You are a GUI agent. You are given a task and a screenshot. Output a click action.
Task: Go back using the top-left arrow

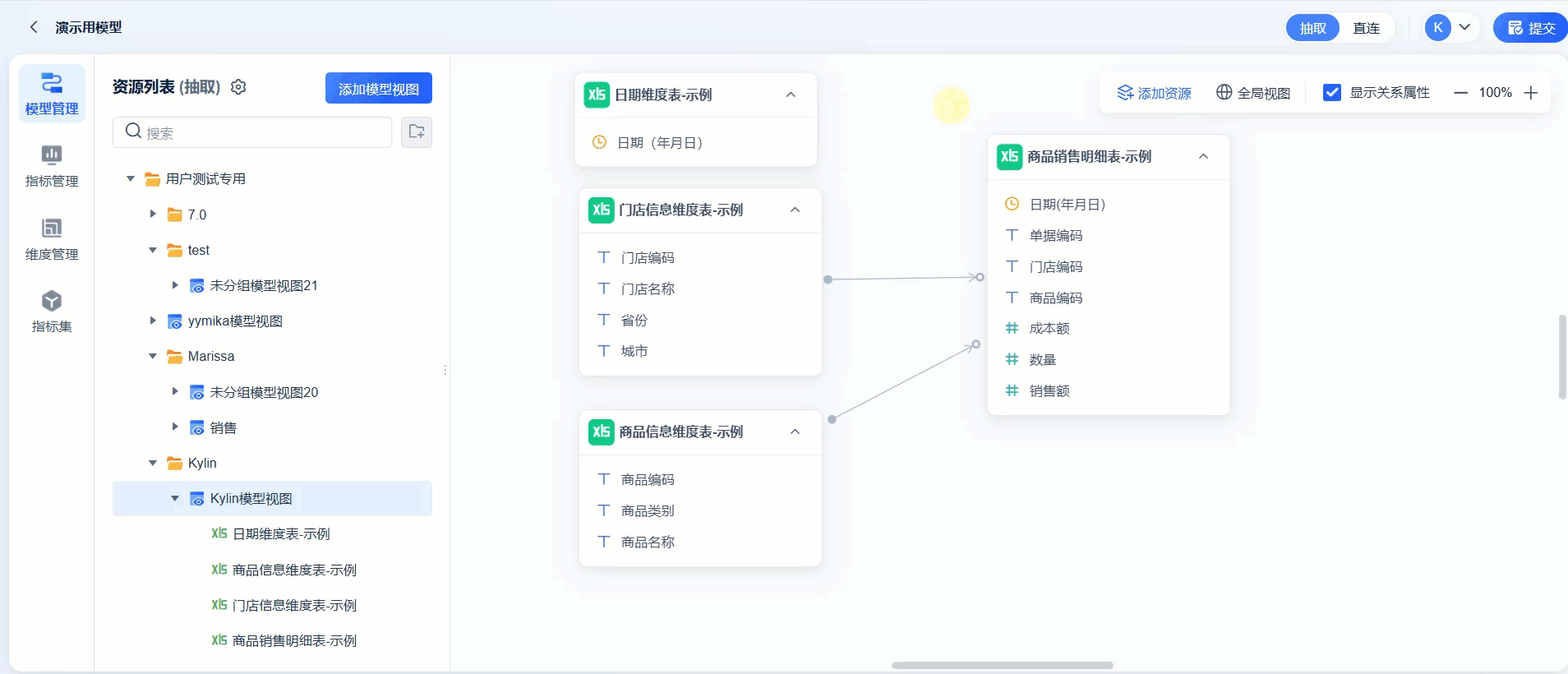click(34, 27)
